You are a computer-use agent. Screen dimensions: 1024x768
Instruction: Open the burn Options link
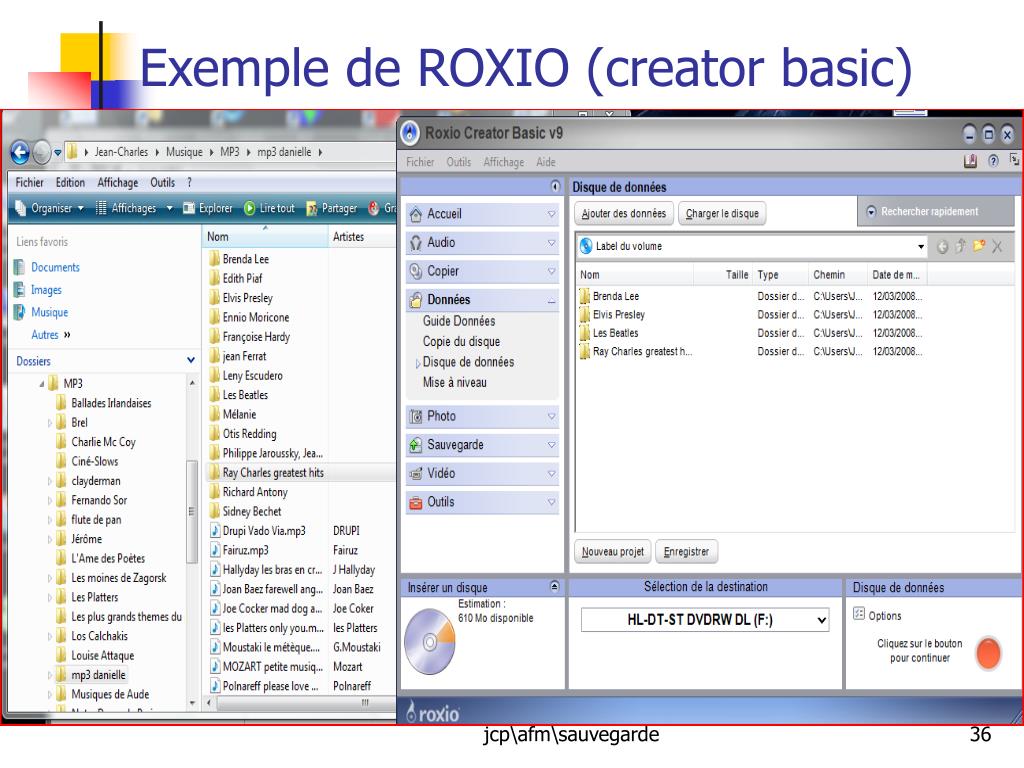[x=877, y=615]
